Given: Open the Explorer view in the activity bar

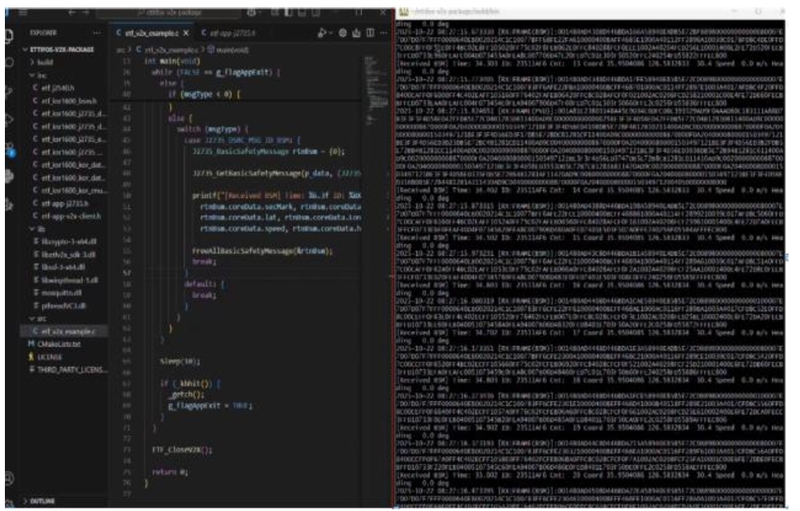Looking at the screenshot, I should (x=10, y=36).
